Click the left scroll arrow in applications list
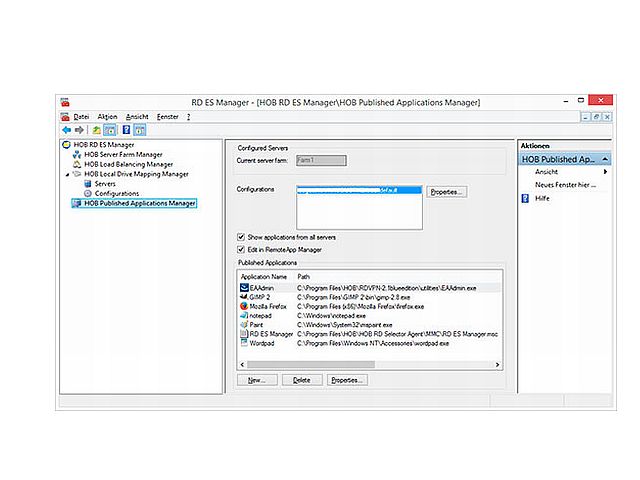Image resolution: width=640 pixels, height=480 pixels. click(242, 364)
